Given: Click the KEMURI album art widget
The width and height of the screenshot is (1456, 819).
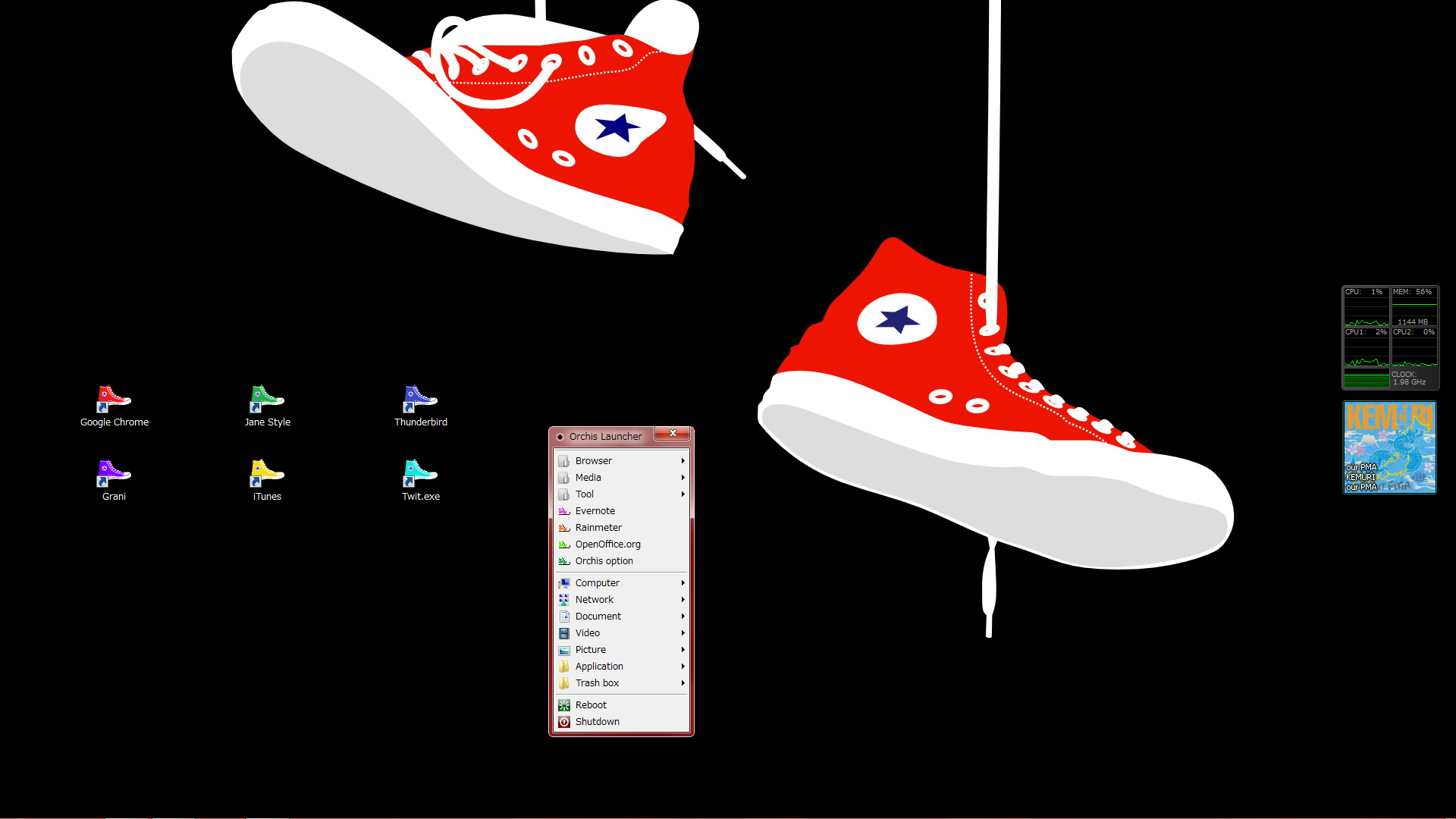Looking at the screenshot, I should [x=1389, y=447].
